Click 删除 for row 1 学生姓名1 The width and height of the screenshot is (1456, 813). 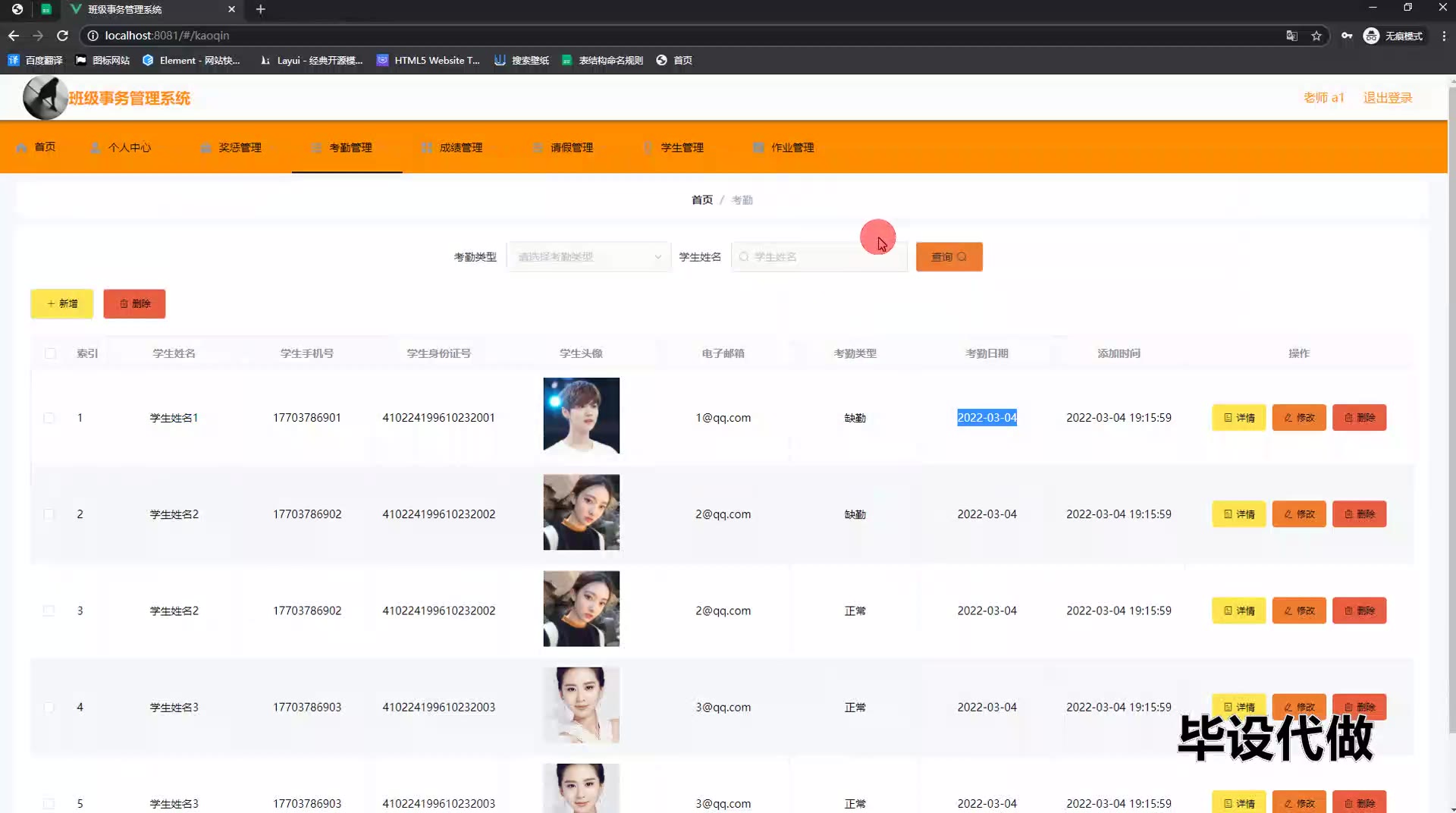coord(1360,418)
